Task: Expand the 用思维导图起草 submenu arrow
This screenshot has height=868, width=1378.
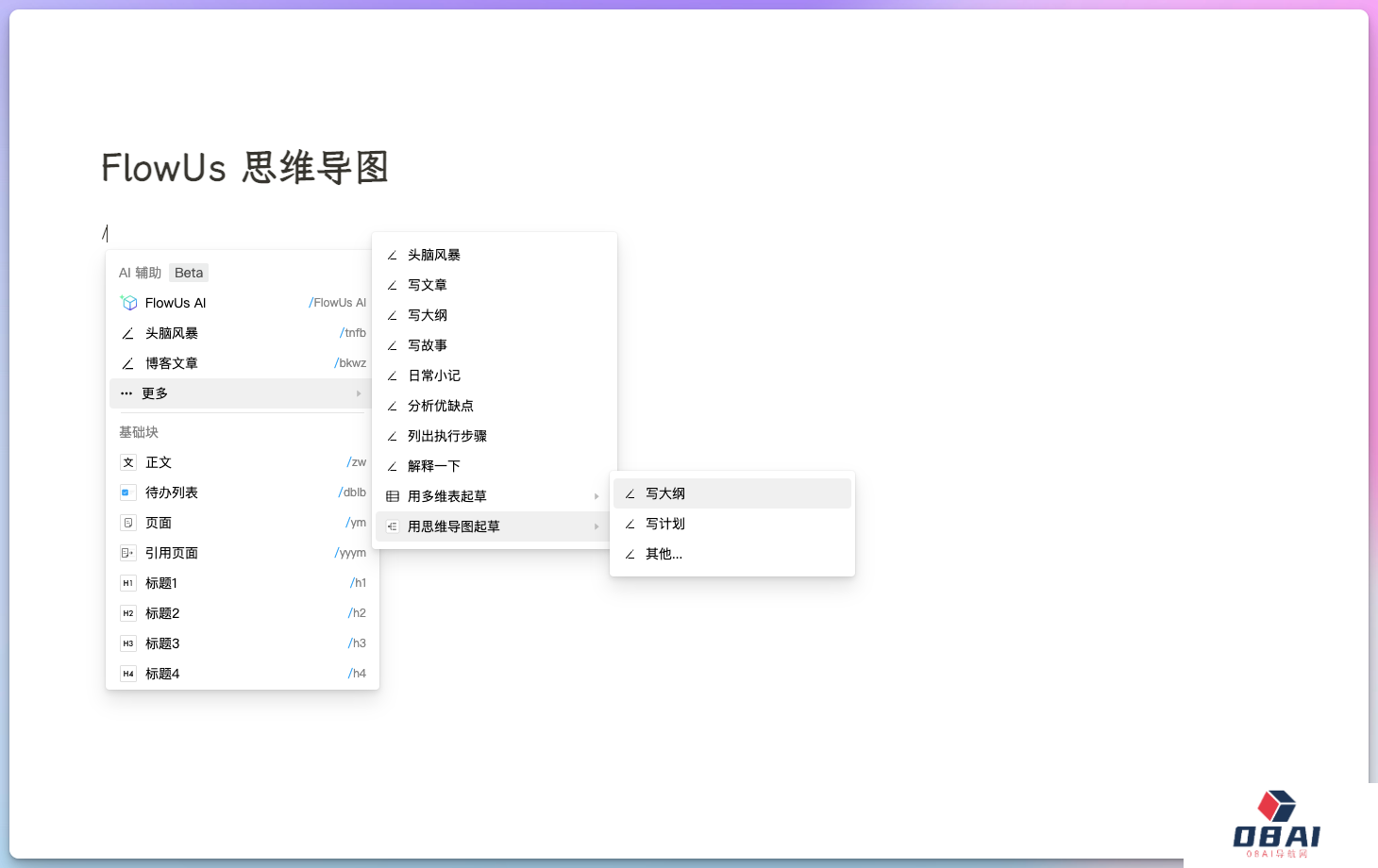Action: (597, 526)
